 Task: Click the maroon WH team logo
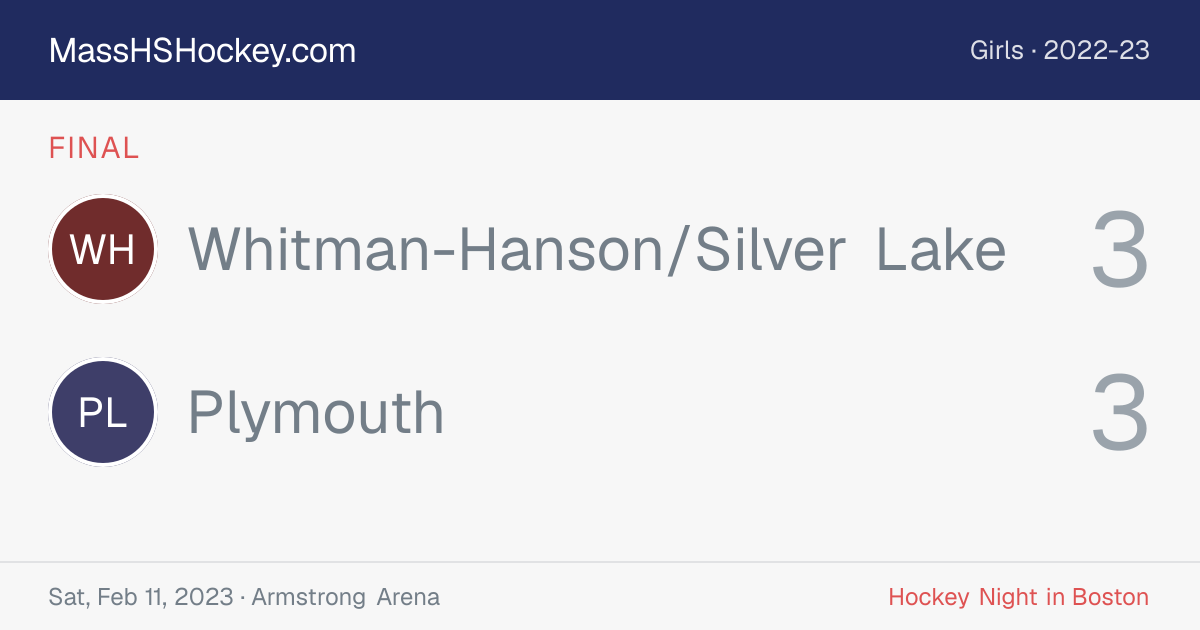[103, 249]
